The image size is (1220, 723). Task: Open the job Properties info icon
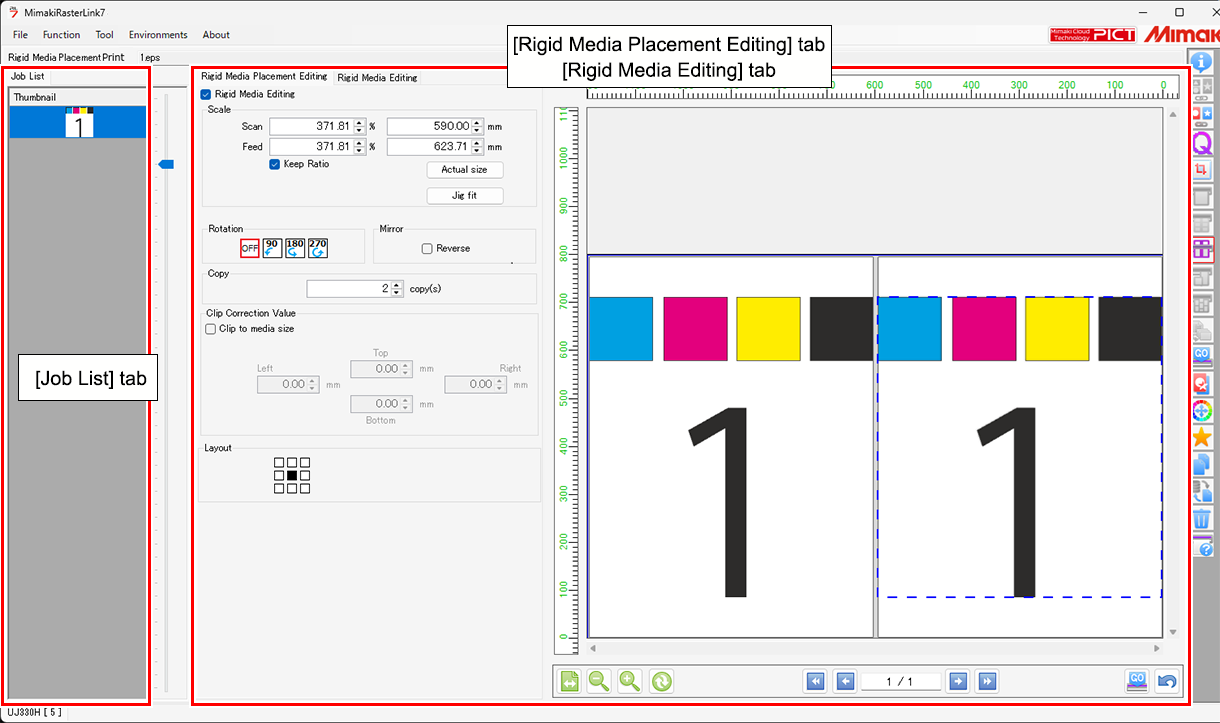pos(1202,61)
